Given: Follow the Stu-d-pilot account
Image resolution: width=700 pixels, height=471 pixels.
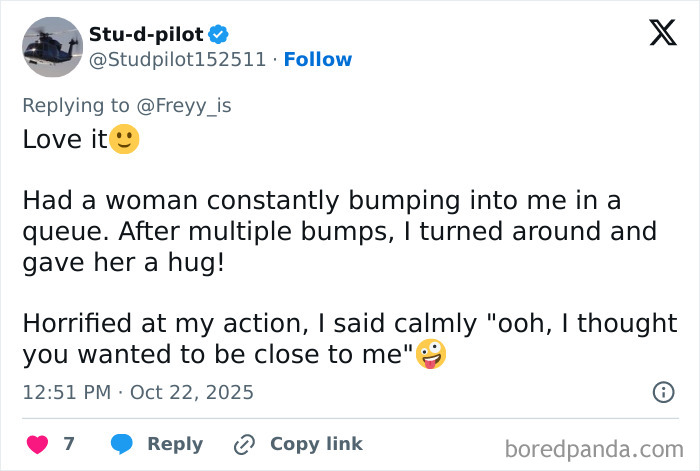Looking at the screenshot, I should point(318,60).
